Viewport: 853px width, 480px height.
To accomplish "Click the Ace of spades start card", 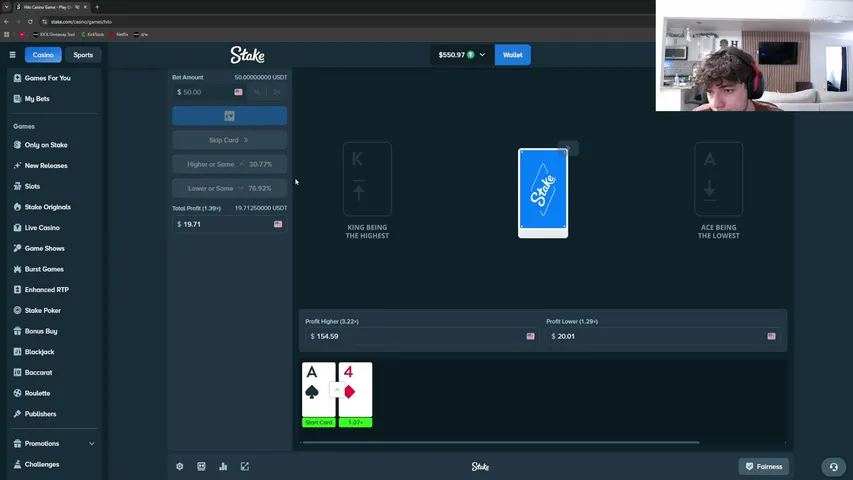I will 319,394.
